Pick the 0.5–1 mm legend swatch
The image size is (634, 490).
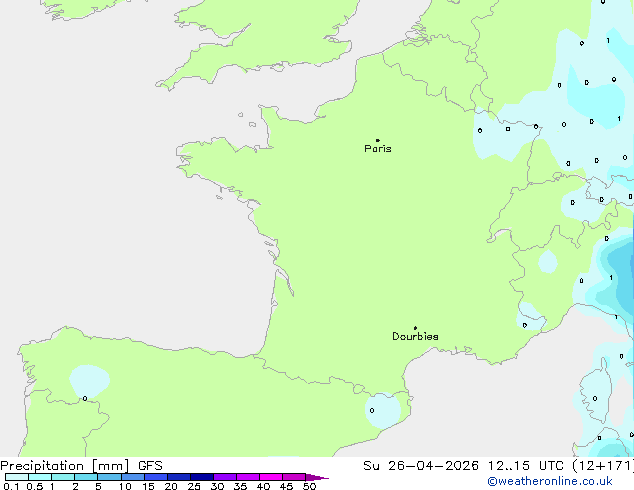[40, 477]
